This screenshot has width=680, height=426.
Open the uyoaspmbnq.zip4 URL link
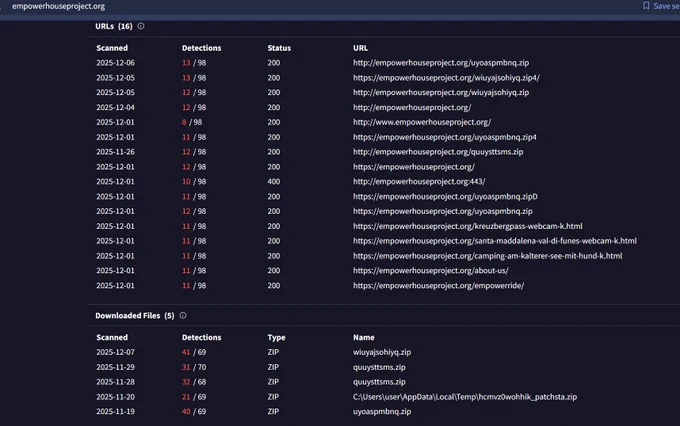(x=445, y=137)
